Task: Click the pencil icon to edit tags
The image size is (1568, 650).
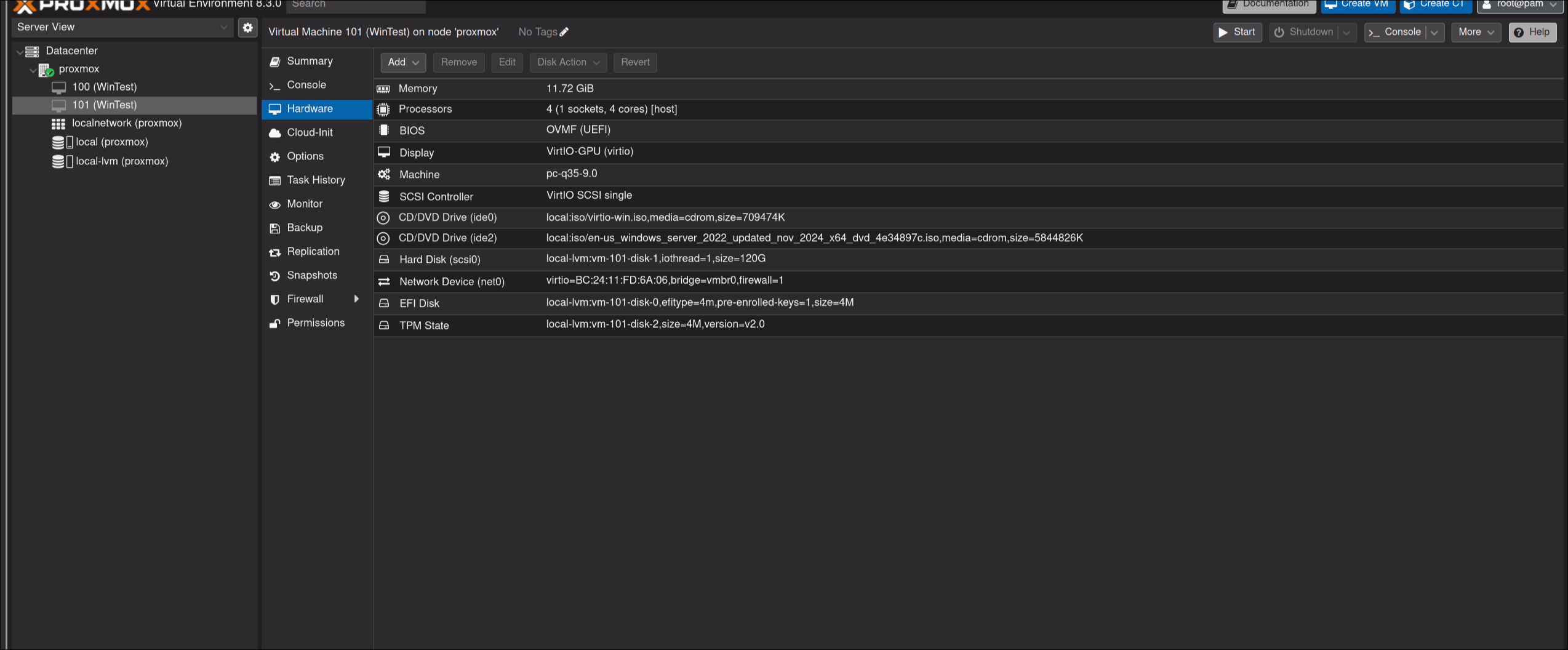Action: (x=564, y=32)
